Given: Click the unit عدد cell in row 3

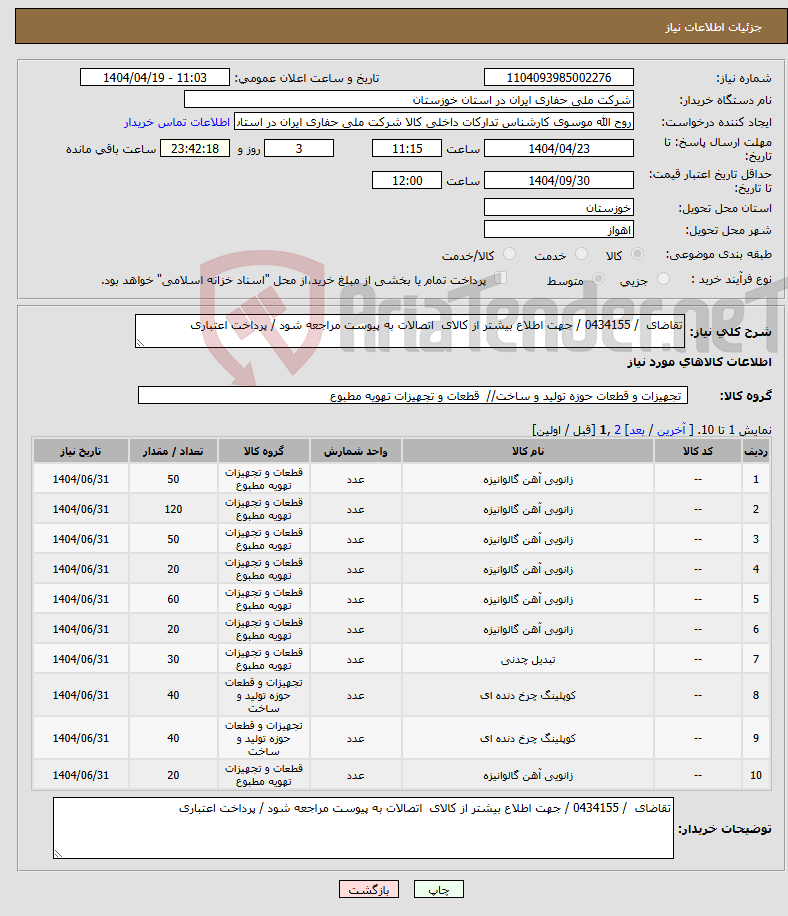Looking at the screenshot, I should click(x=356, y=539).
